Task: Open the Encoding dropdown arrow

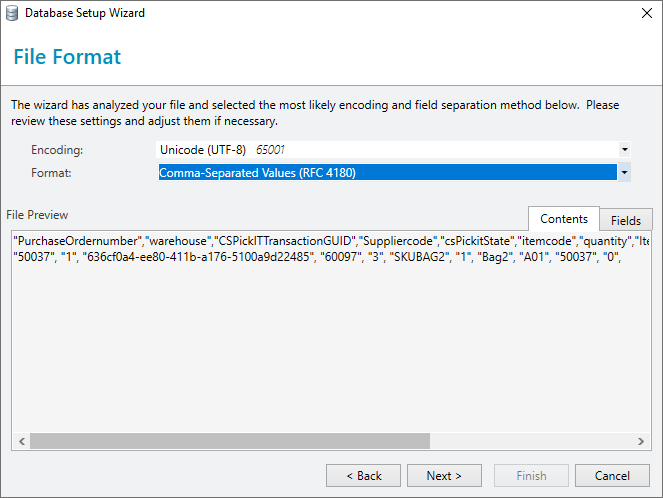Action: (625, 150)
